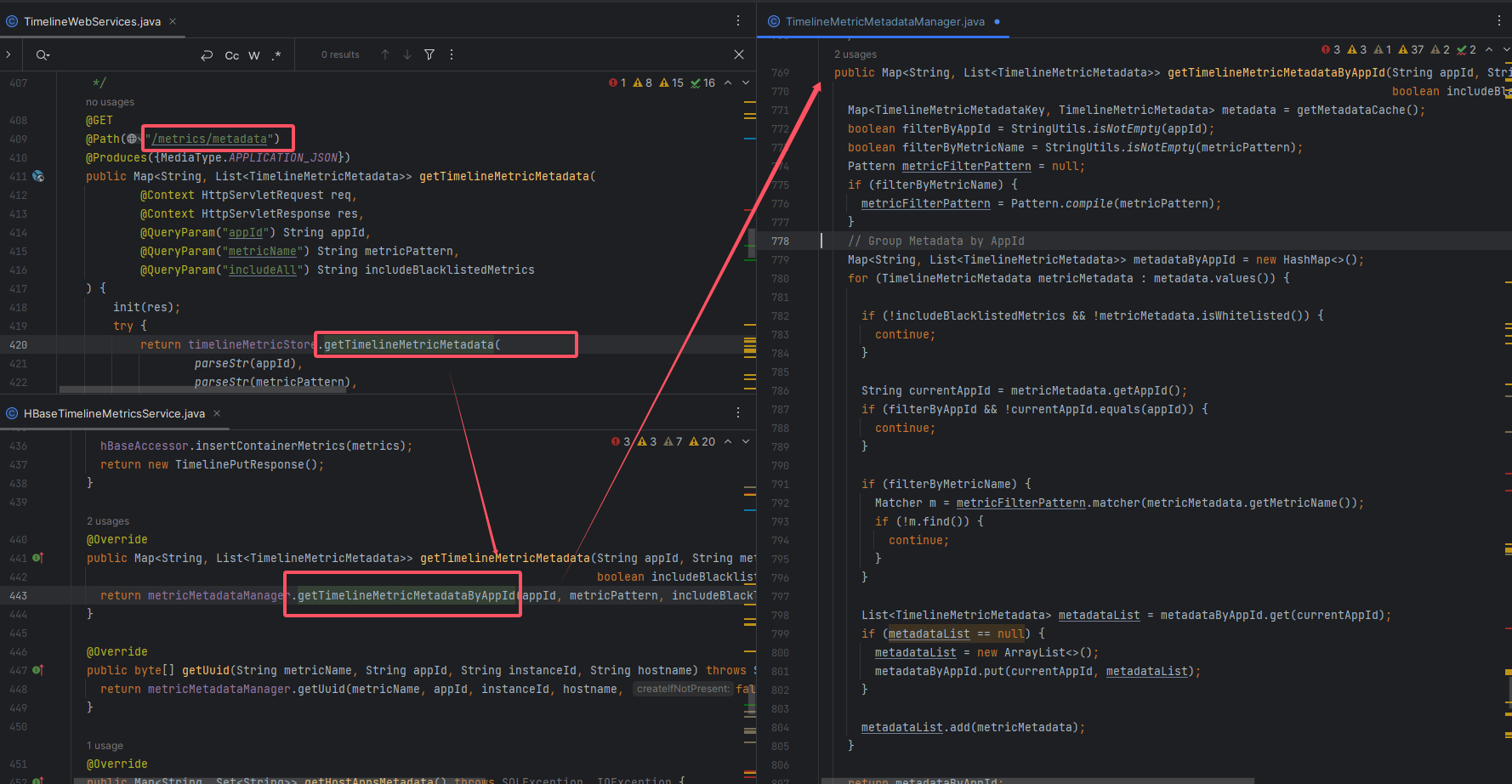Go to previous highlighted error in TimelineWebServices
The width and height of the screenshot is (1512, 784).
coord(728,82)
